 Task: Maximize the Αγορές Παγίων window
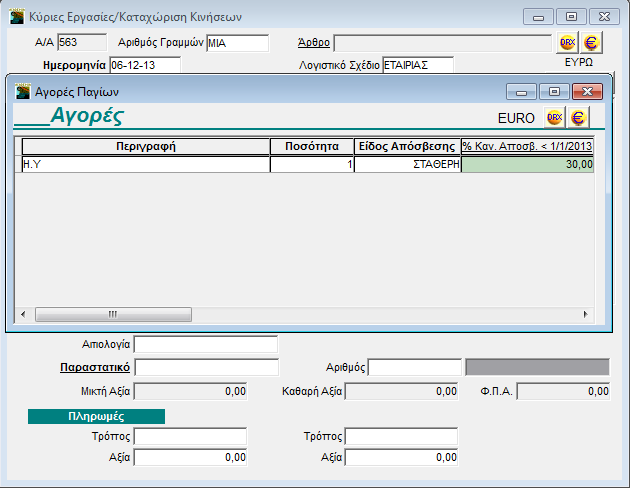click(x=554, y=92)
